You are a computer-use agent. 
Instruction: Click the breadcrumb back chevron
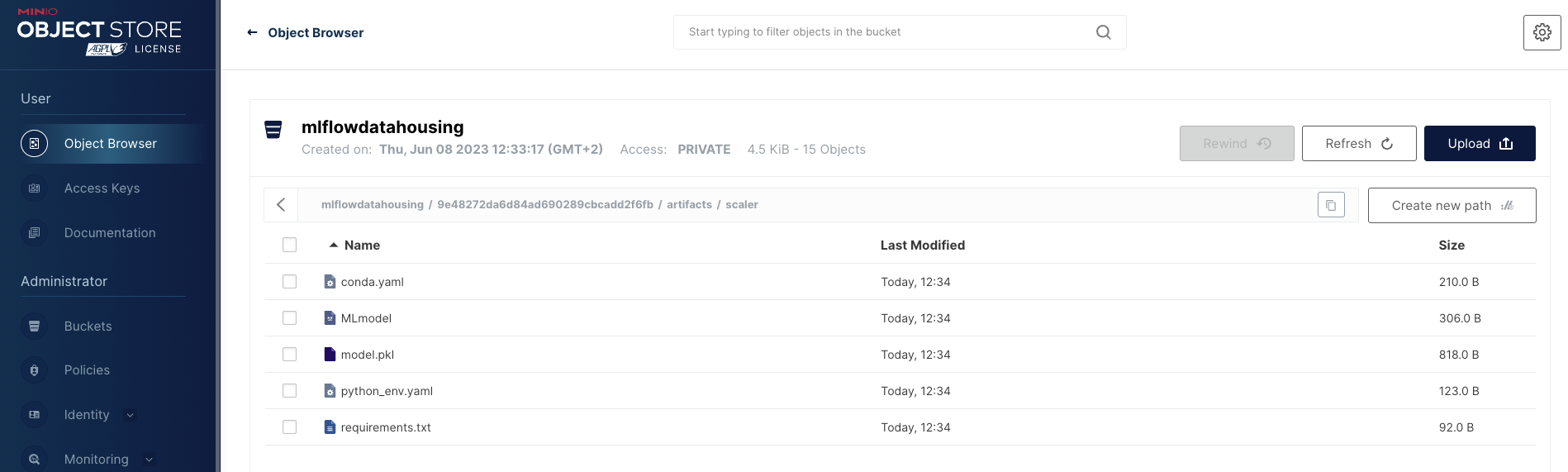coord(281,205)
